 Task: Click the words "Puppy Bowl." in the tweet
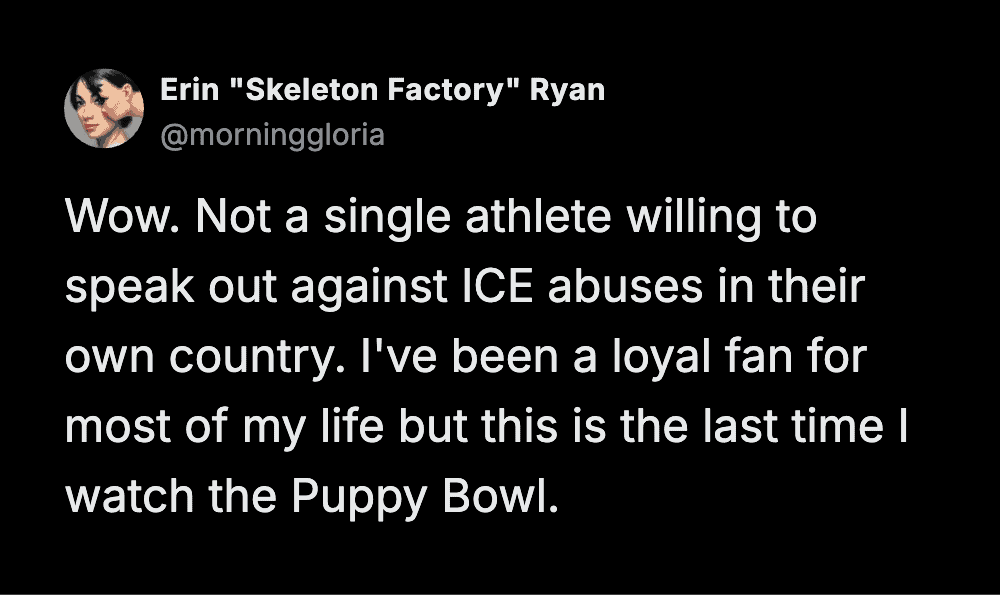pos(421,494)
